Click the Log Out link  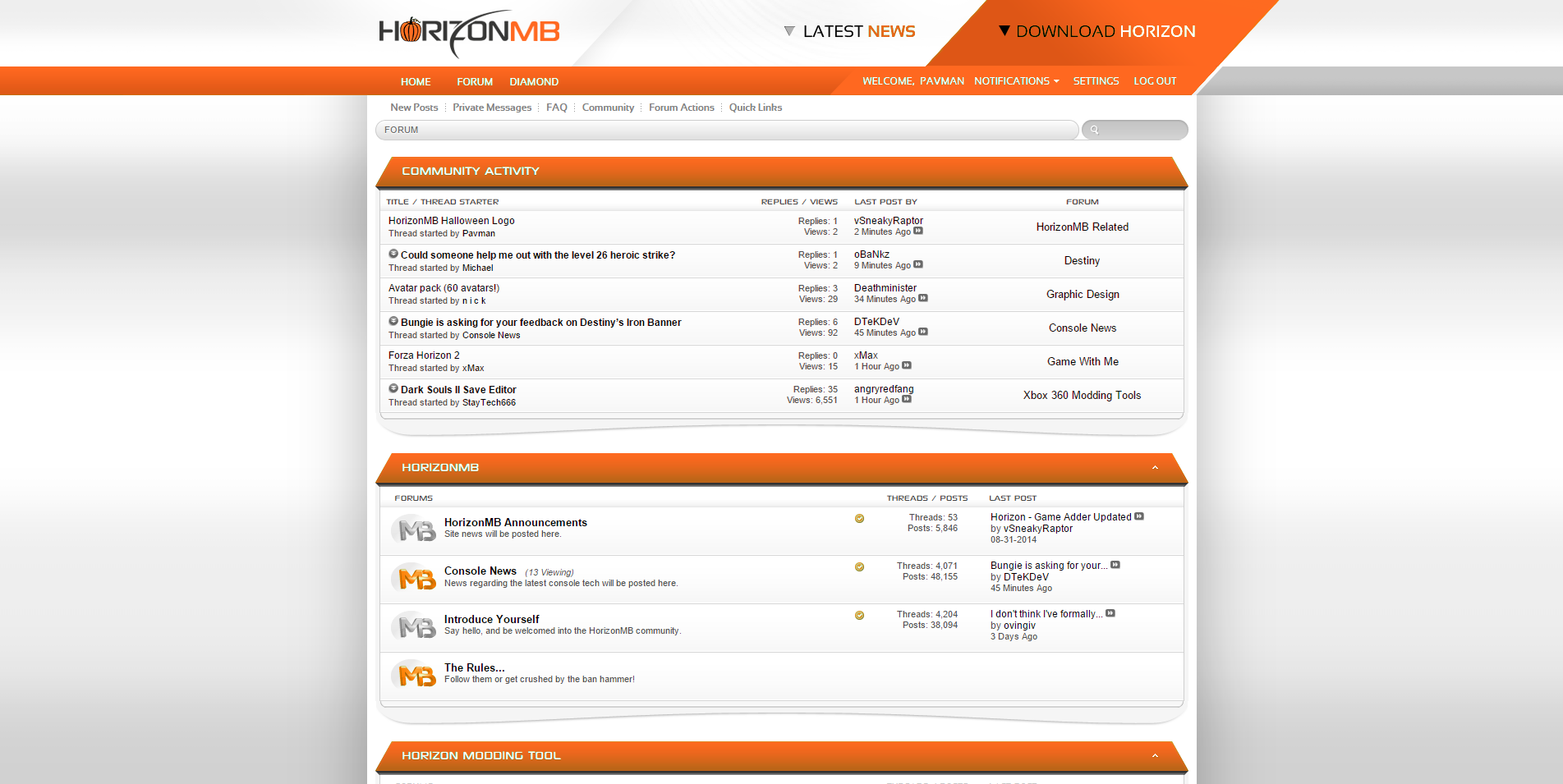[x=1155, y=81]
